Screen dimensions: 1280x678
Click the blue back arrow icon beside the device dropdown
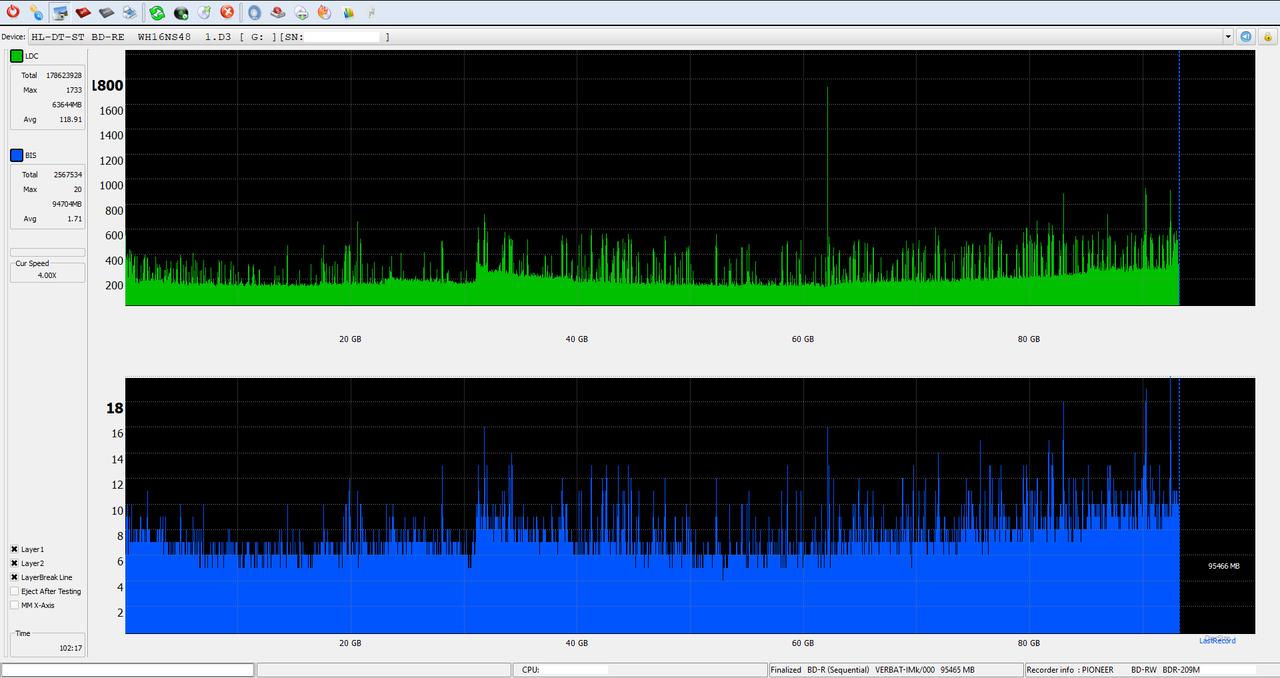click(1246, 36)
